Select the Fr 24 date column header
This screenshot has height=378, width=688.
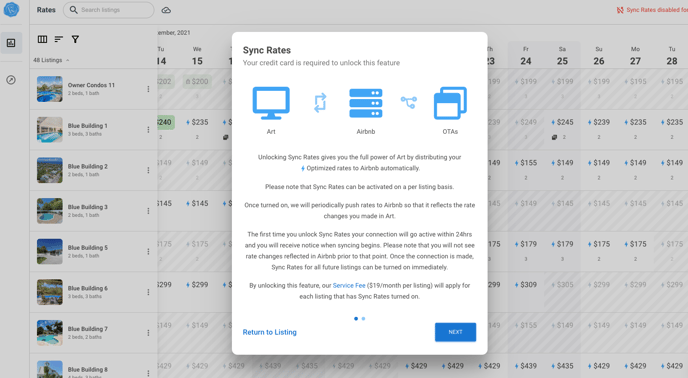click(526, 56)
